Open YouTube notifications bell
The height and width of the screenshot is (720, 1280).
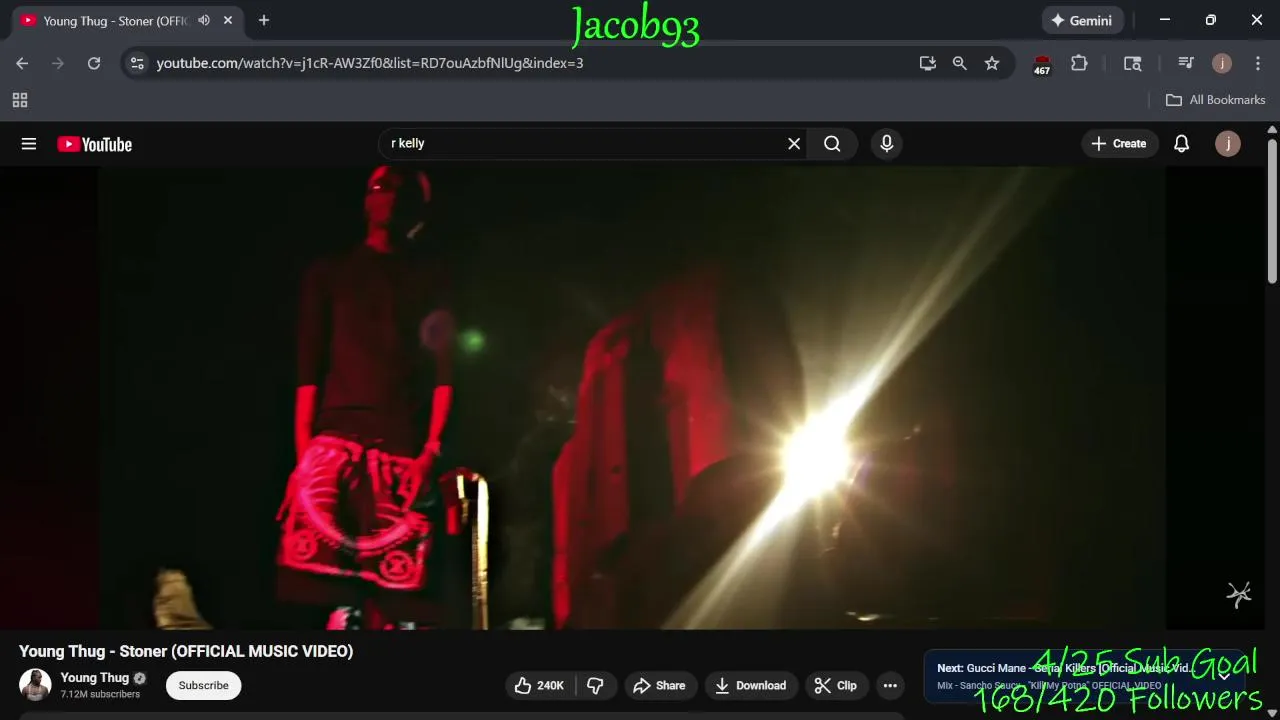pyautogui.click(x=1181, y=144)
